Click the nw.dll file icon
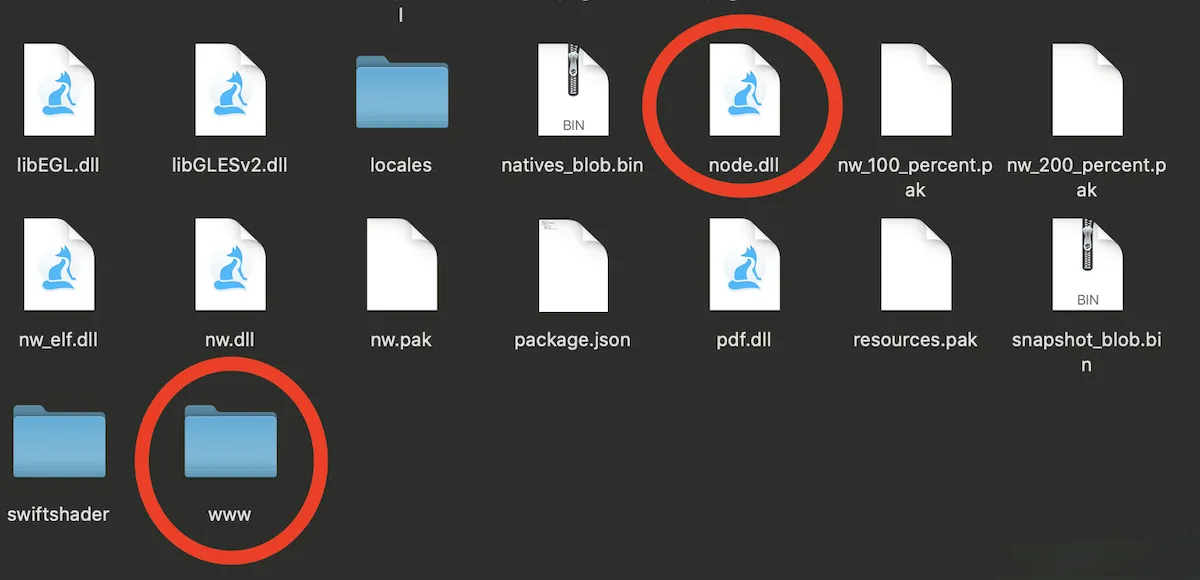Image resolution: width=1200 pixels, height=580 pixels. pos(229,266)
